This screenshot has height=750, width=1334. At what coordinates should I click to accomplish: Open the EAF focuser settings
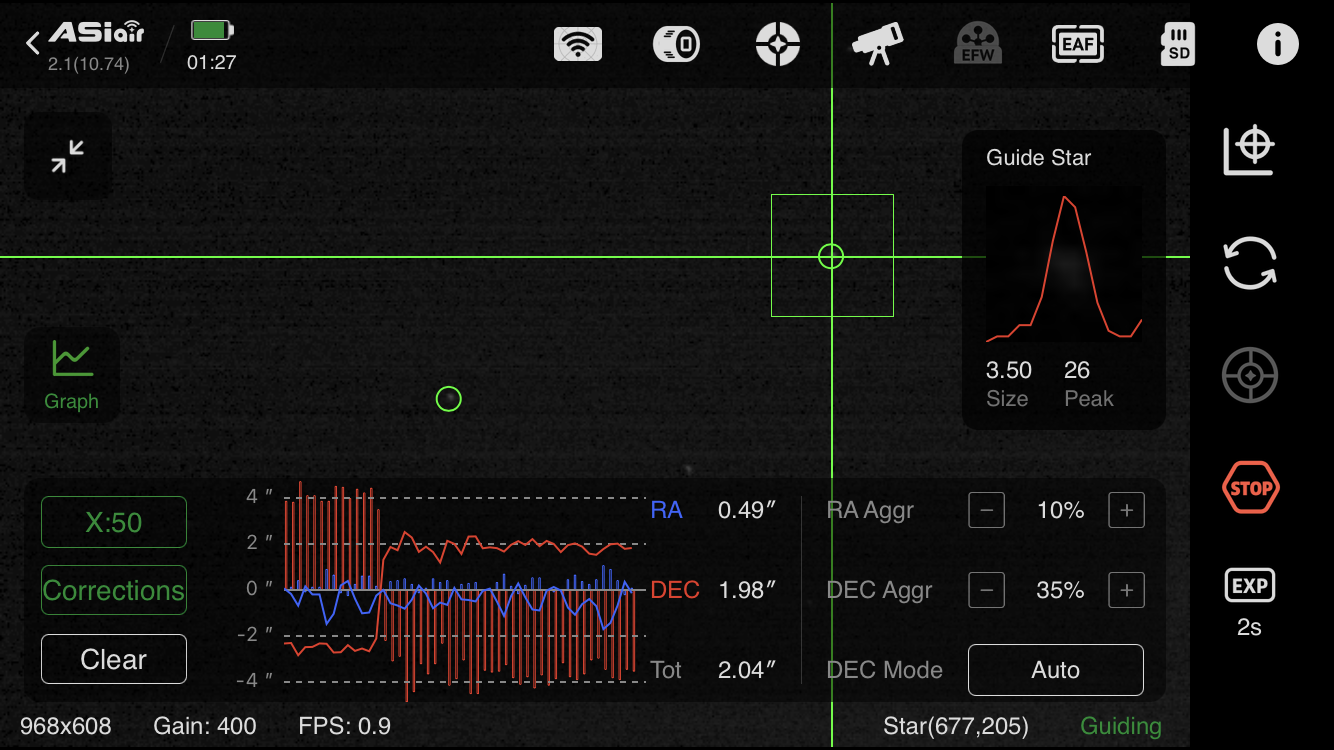(1077, 44)
